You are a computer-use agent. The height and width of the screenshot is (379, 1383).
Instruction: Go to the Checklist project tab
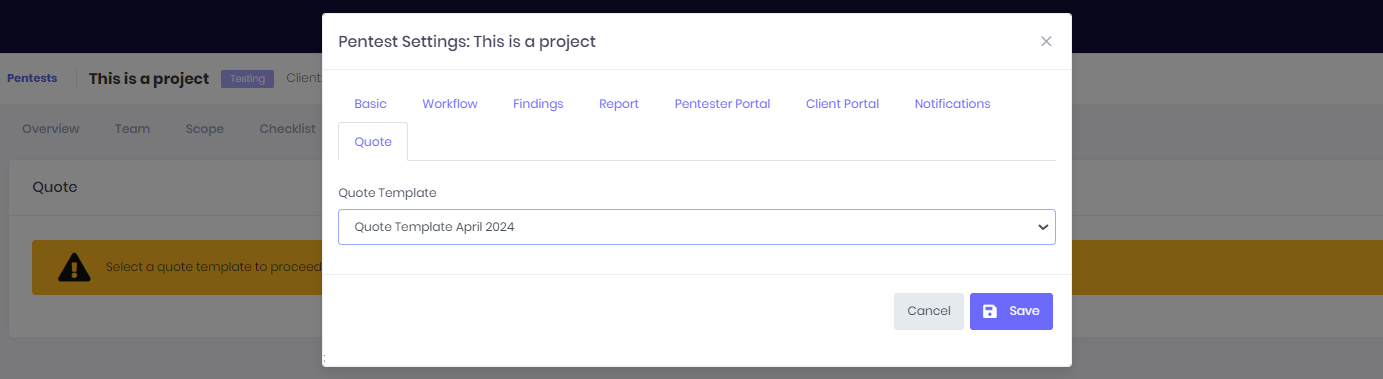coord(287,129)
